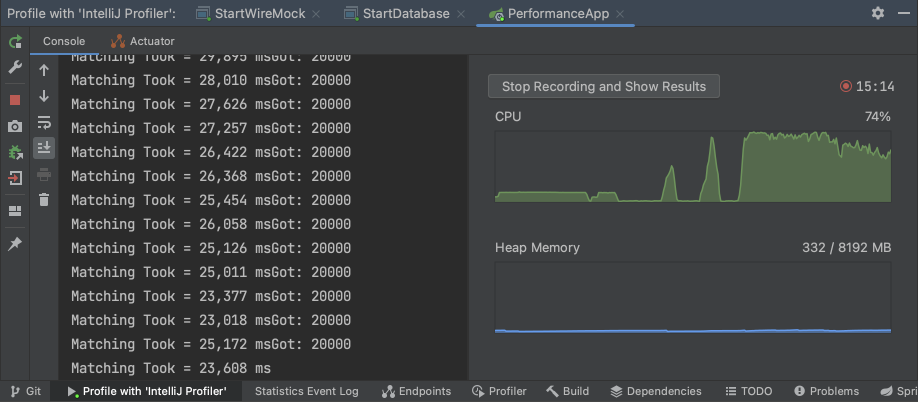
Task: Open run settings wrench icon
Action: point(15,67)
